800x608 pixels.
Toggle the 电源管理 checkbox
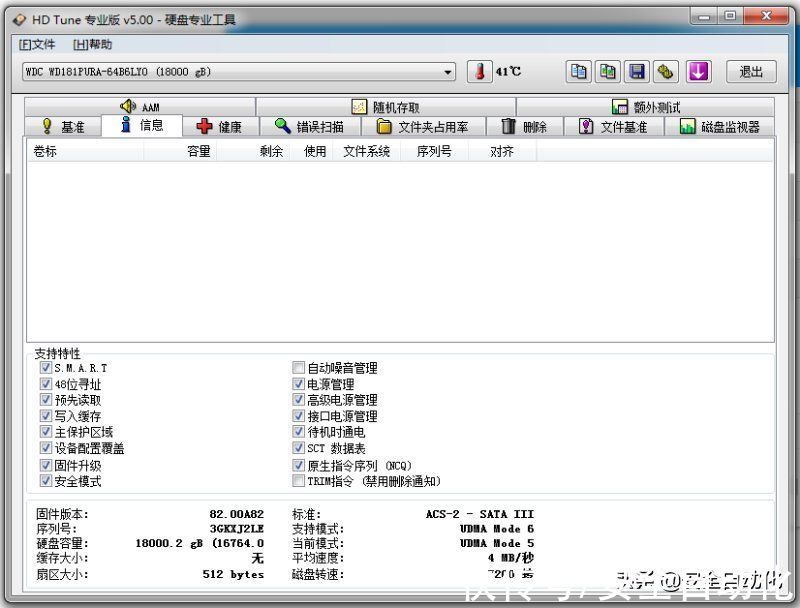(298, 384)
